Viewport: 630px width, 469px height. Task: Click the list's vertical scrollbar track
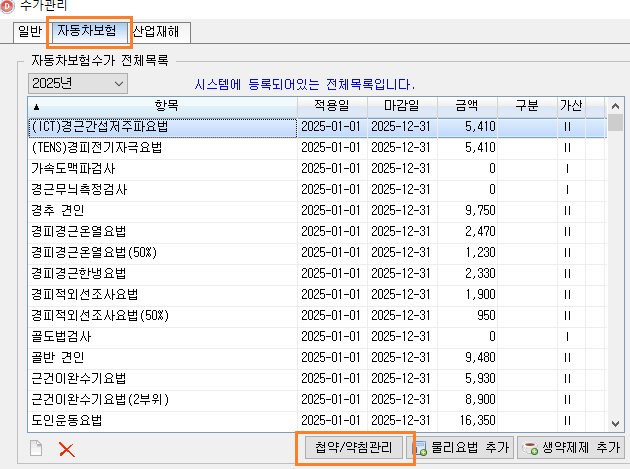tap(615, 300)
